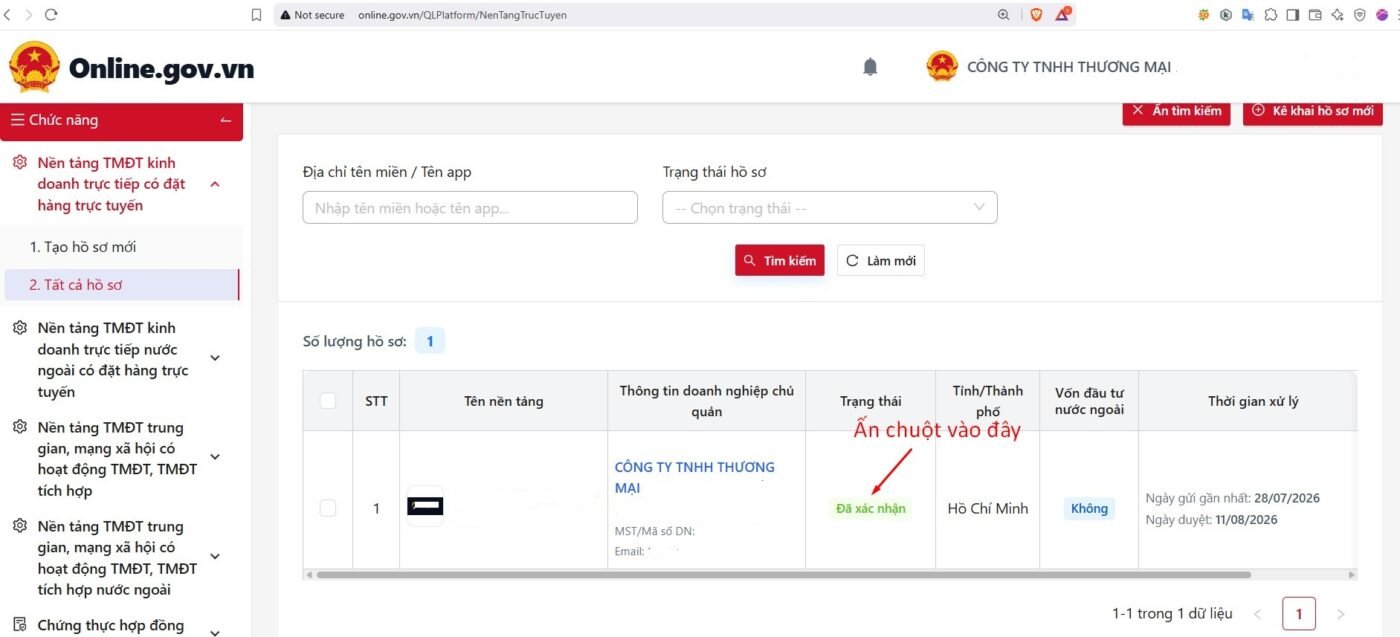This screenshot has width=1400, height=637.
Task: Open the 'CÔNG TY TNHH THƯƠNG MẠI' link in row 1
Action: (694, 477)
